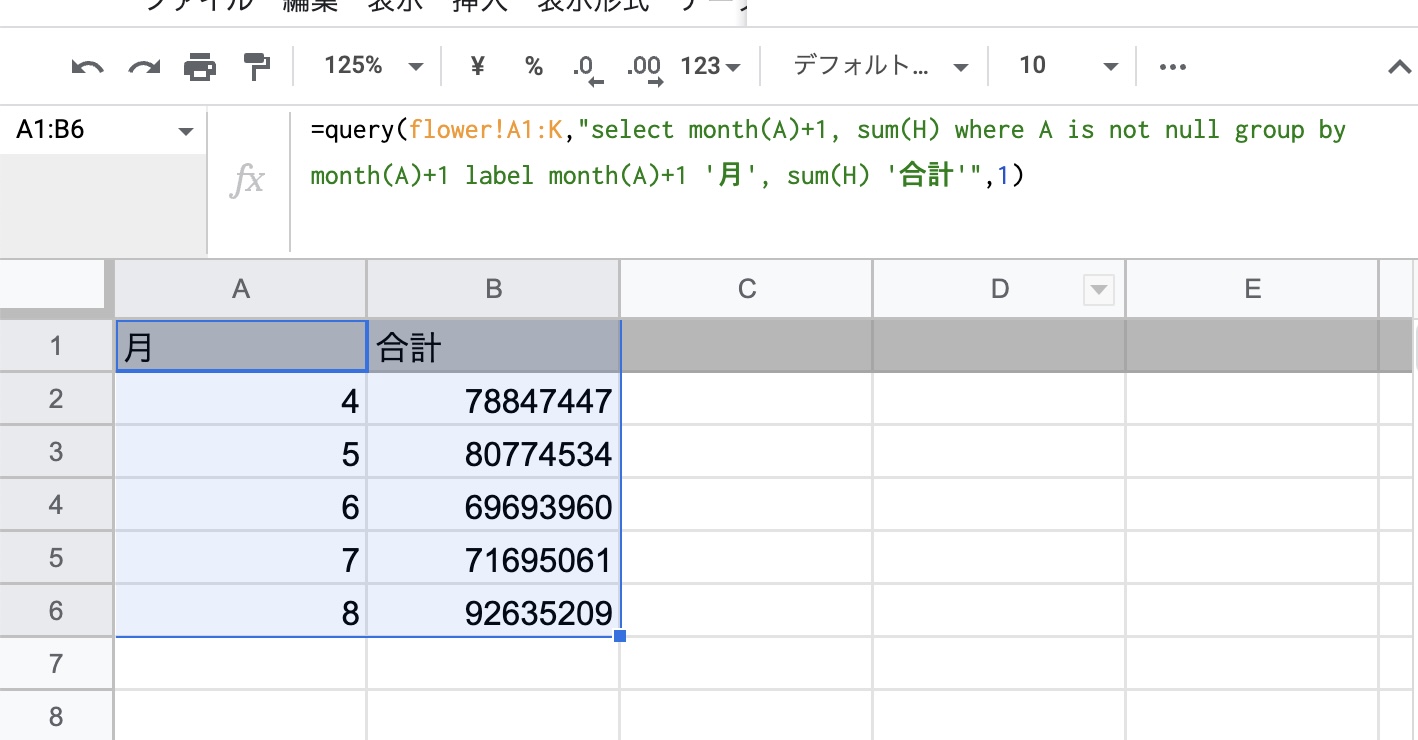Screen dimensions: 1418x740
Task: Open the 123 number format dropdown
Action: point(709,66)
